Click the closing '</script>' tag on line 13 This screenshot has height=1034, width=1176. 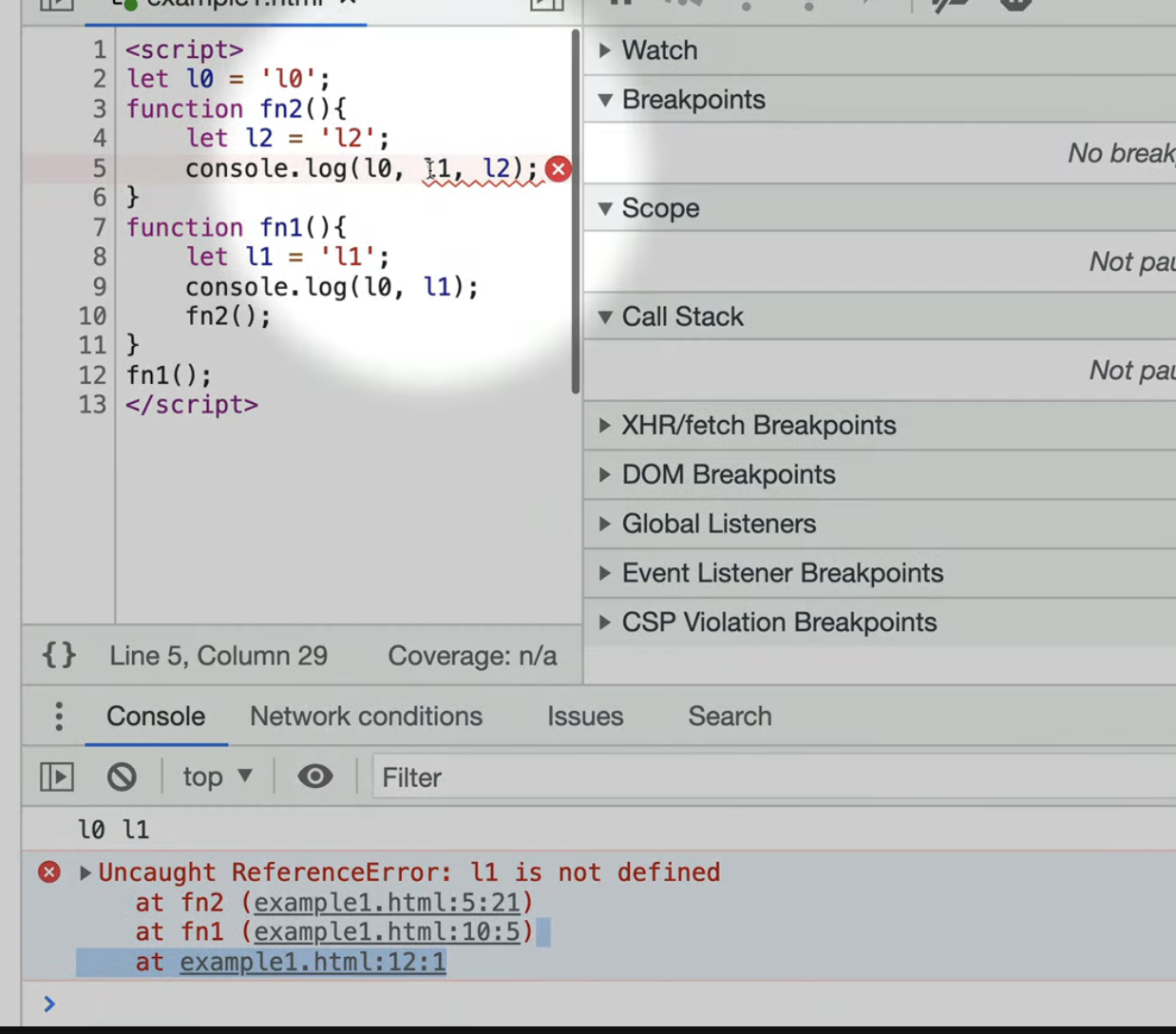[192, 405]
